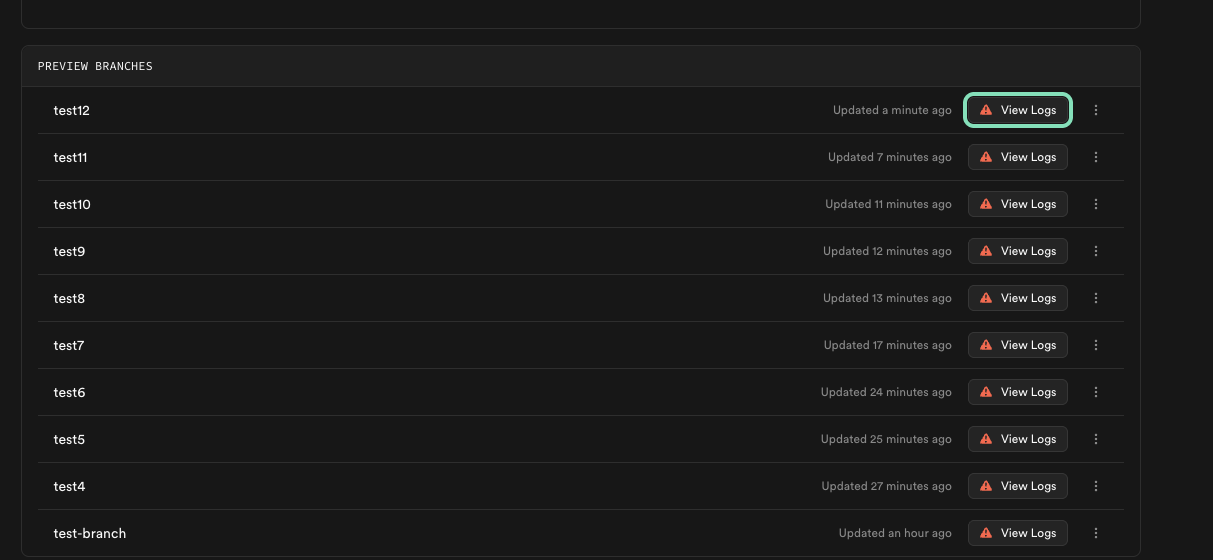
Task: View logs of the test10 branch
Action: pyautogui.click(x=1018, y=204)
